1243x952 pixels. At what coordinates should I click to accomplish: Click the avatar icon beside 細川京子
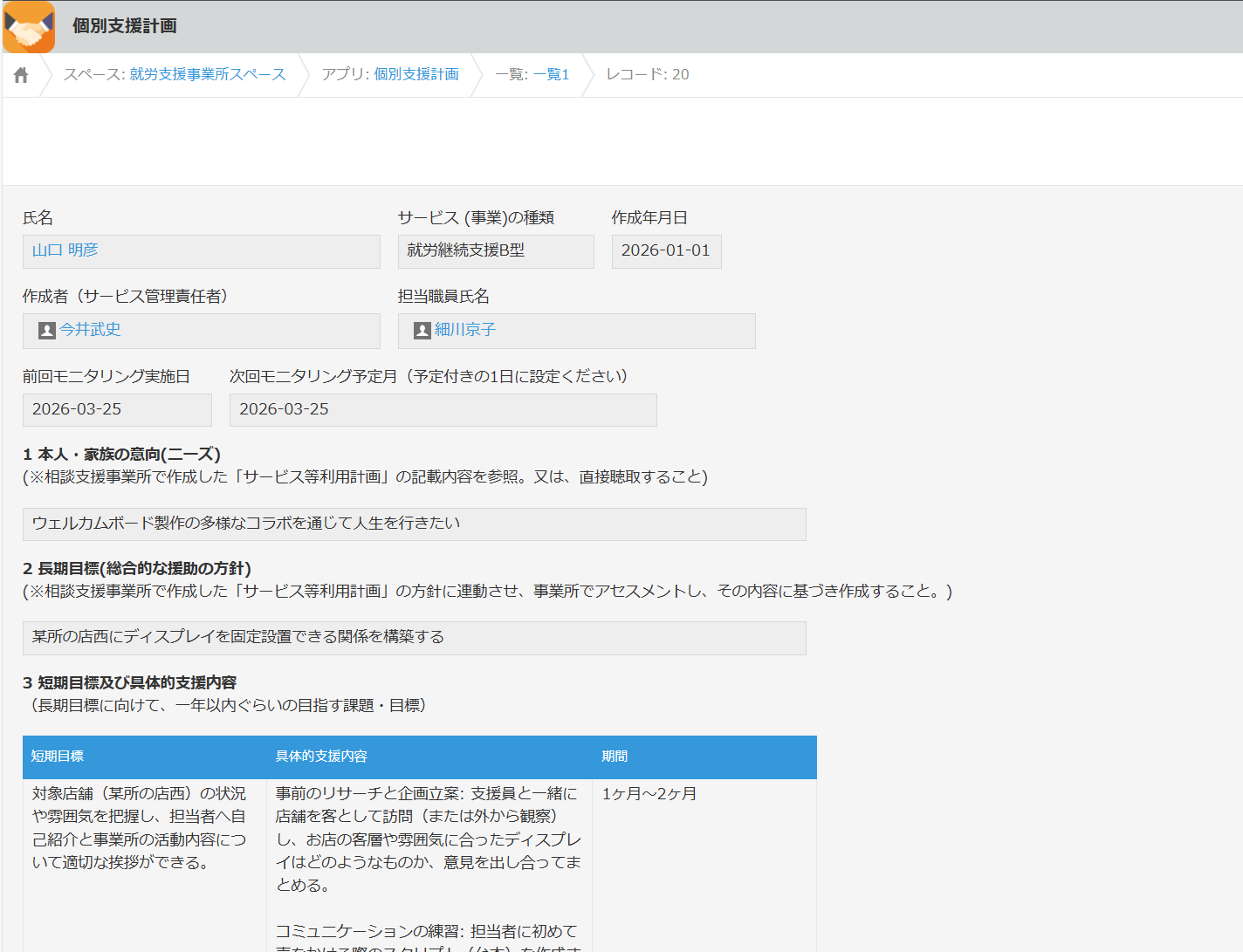[420, 330]
